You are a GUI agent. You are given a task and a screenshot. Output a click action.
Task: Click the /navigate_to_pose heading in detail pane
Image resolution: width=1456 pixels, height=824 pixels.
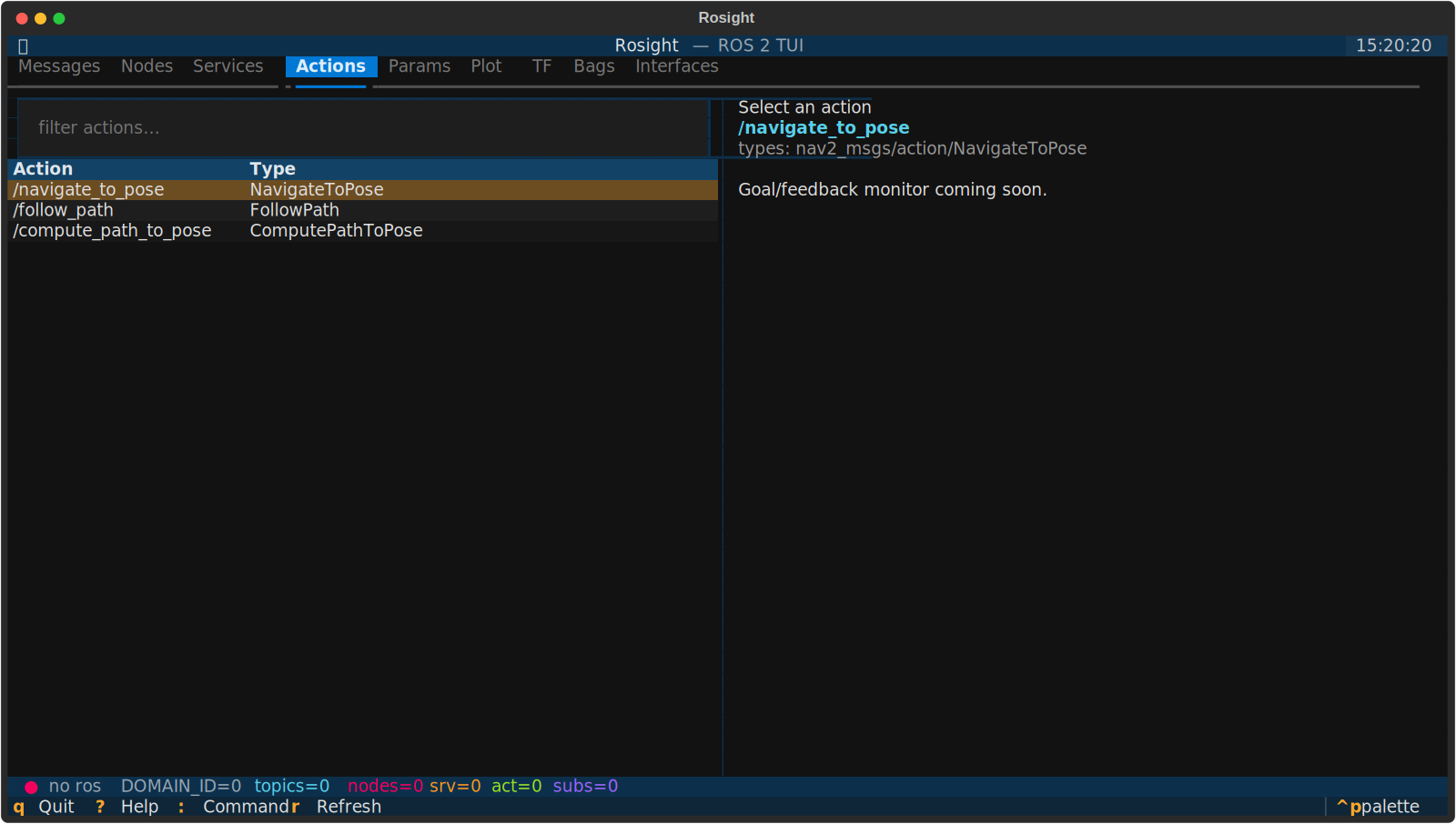point(824,128)
